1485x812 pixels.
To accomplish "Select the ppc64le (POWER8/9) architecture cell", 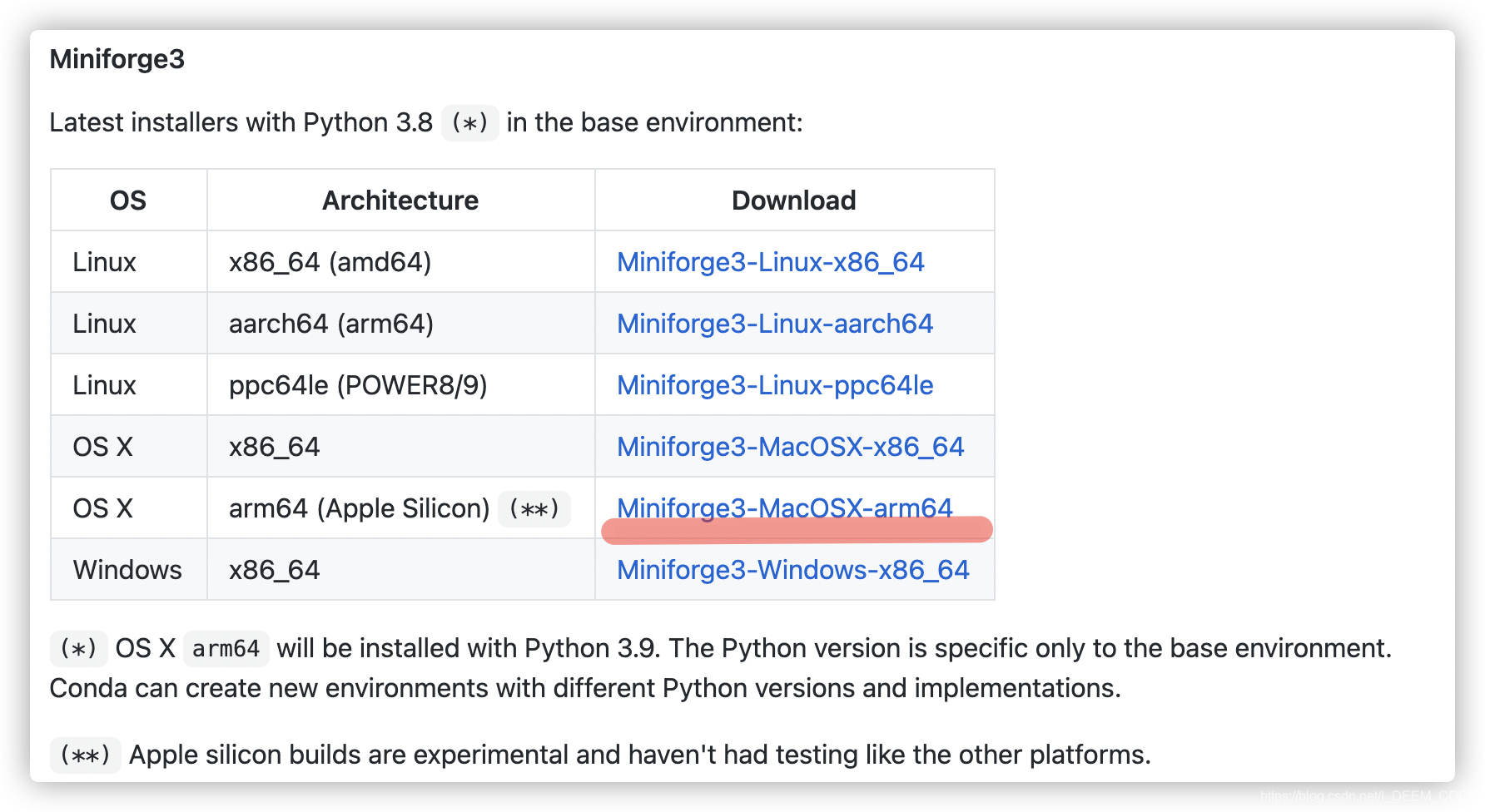I will click(358, 384).
